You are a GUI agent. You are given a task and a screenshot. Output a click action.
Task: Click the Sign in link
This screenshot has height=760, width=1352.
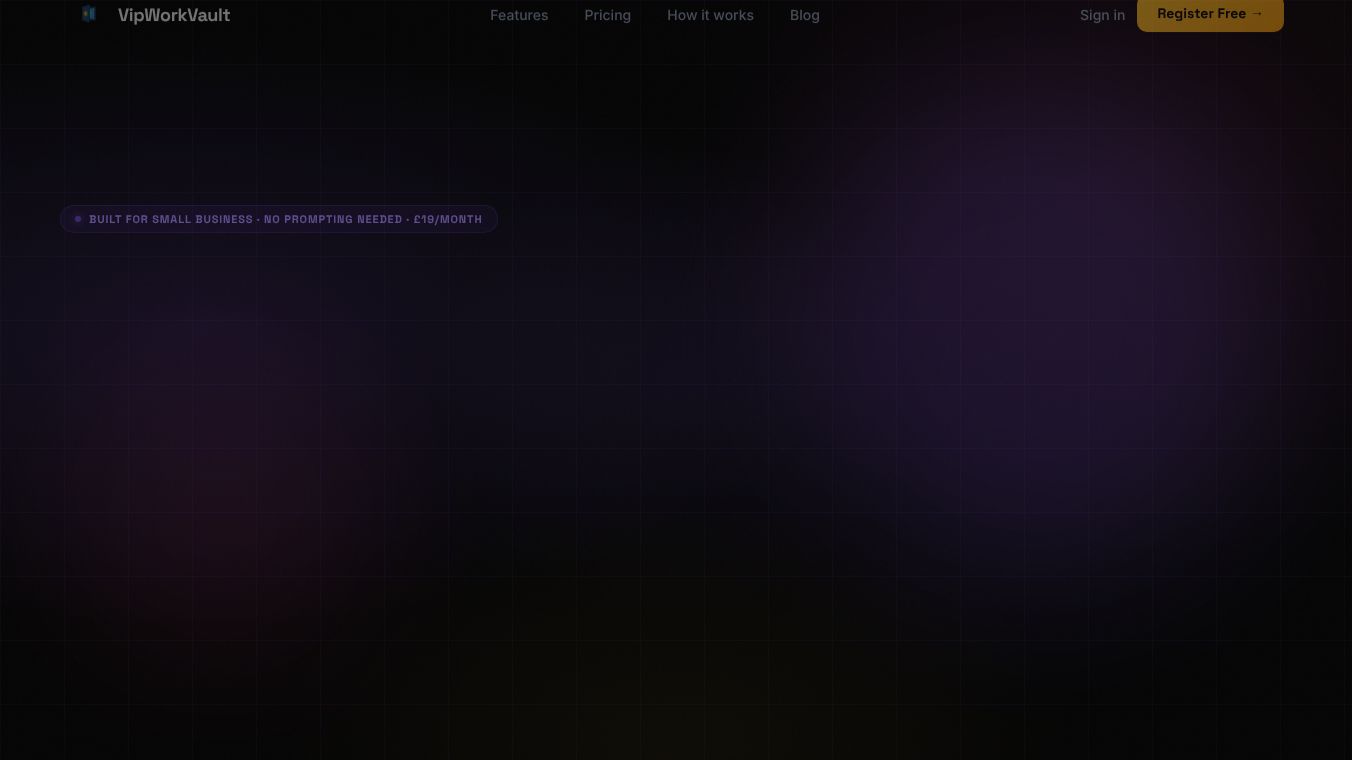coord(1102,15)
